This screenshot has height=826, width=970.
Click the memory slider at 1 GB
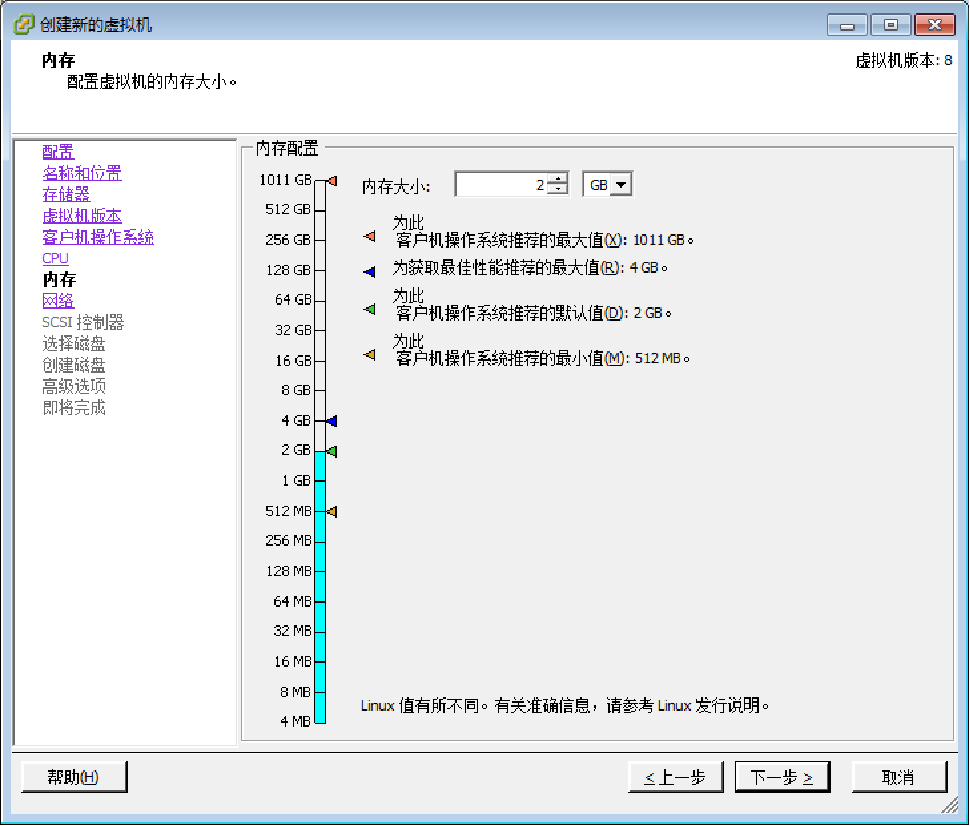[320, 481]
